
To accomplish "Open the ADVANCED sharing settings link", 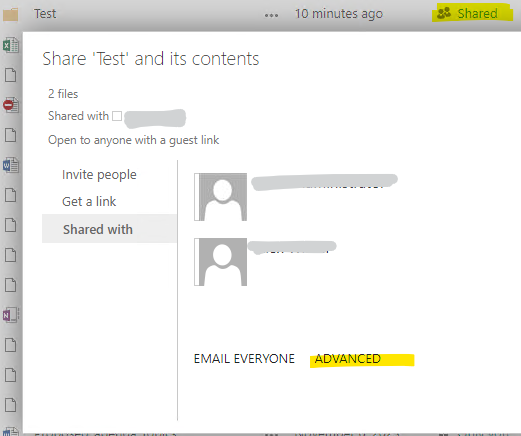I will [348, 359].
